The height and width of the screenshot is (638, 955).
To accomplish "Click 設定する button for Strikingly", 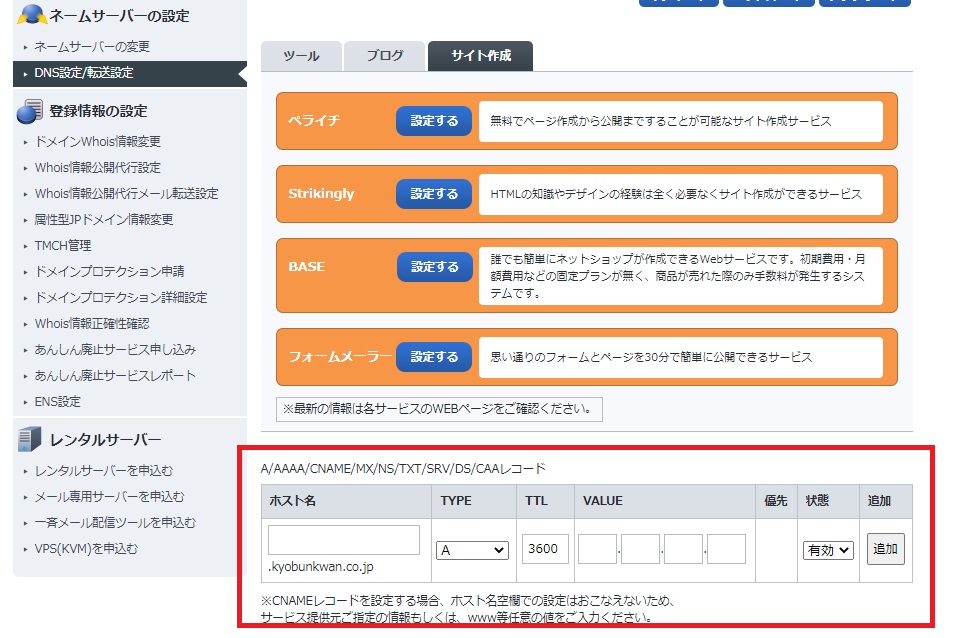I will pos(434,194).
